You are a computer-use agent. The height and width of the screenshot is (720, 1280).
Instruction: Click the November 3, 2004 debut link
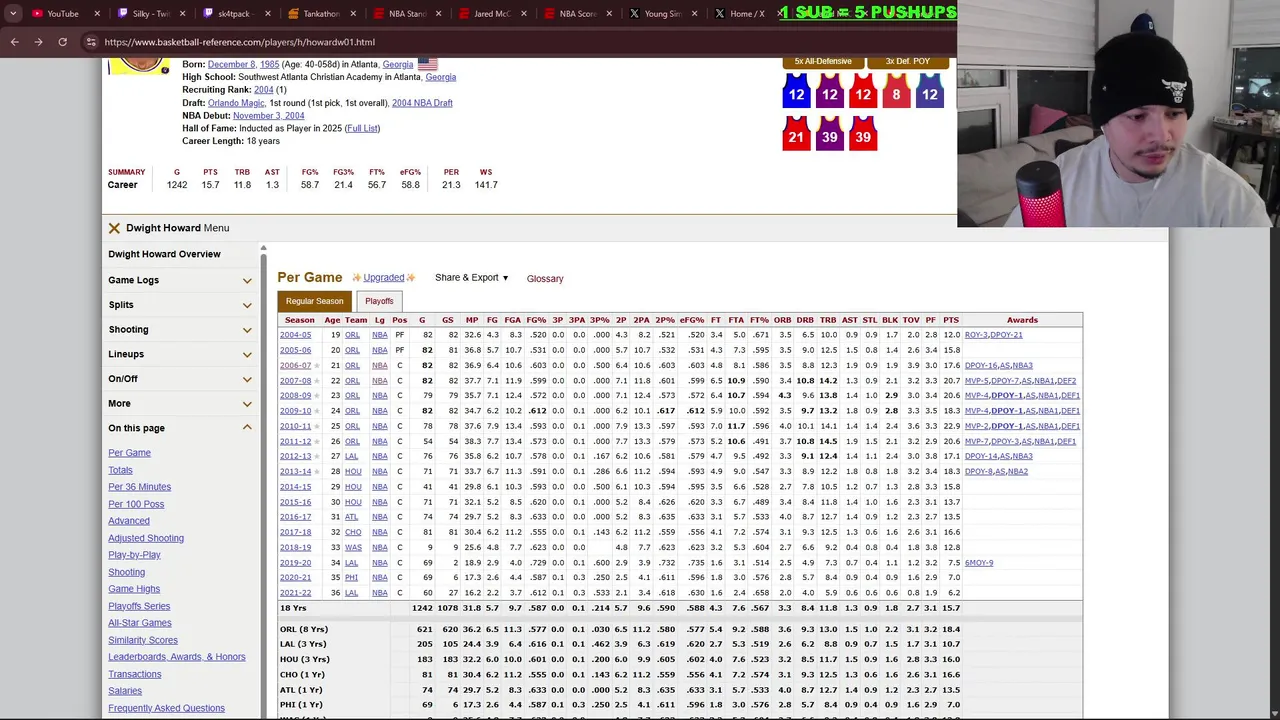coord(268,116)
